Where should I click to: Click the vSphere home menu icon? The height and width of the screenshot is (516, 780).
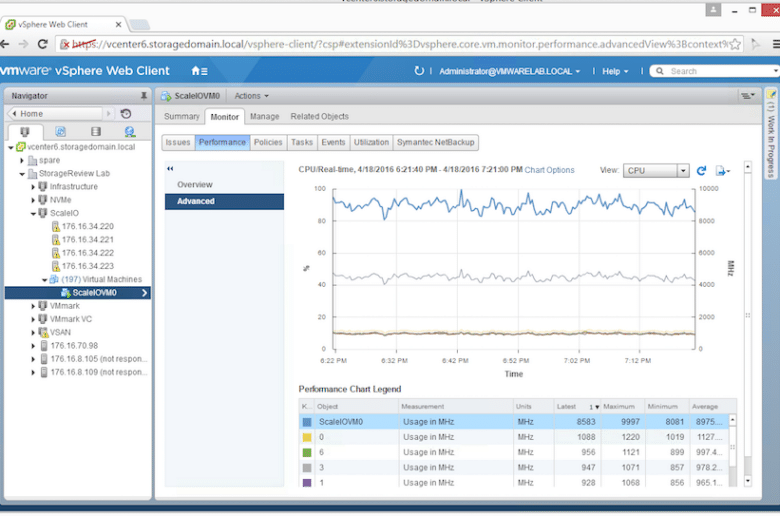(199, 71)
